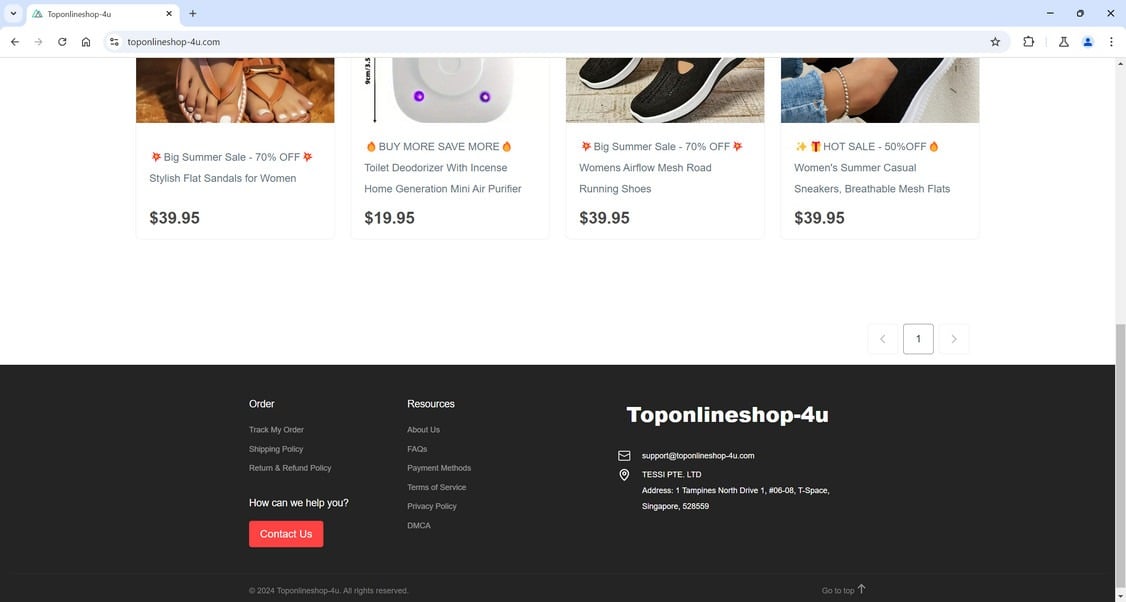Go to next page chevron in pagination
The height and width of the screenshot is (602, 1126).
tap(954, 339)
